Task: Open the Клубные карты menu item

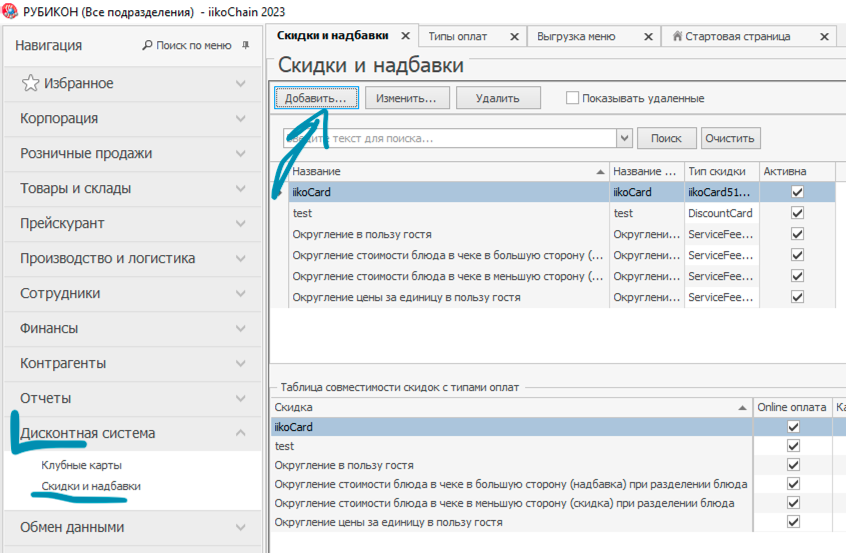Action: [x=81, y=465]
